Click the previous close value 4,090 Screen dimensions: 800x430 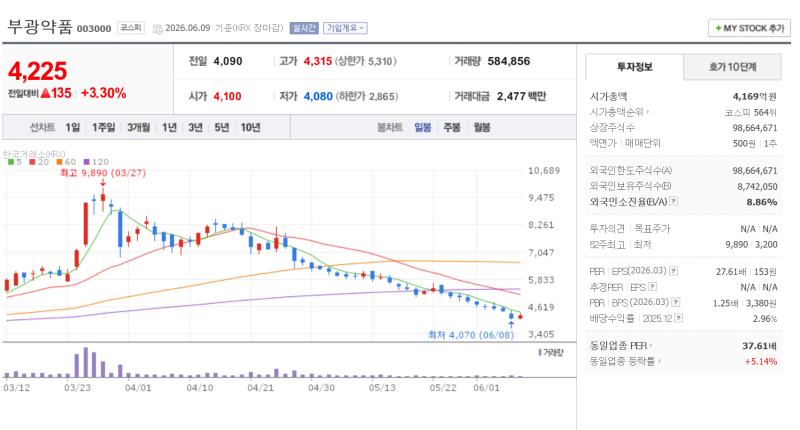(x=228, y=61)
